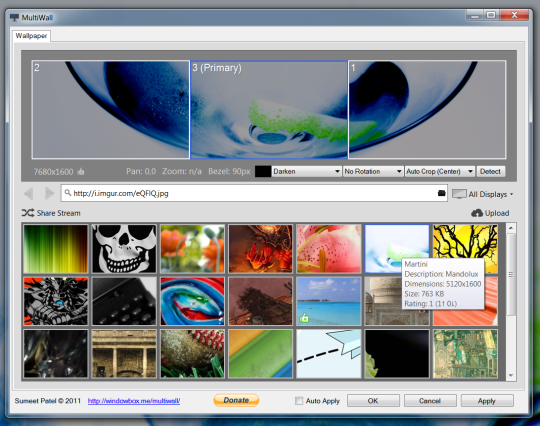Select the skull thumbnail

(124, 249)
